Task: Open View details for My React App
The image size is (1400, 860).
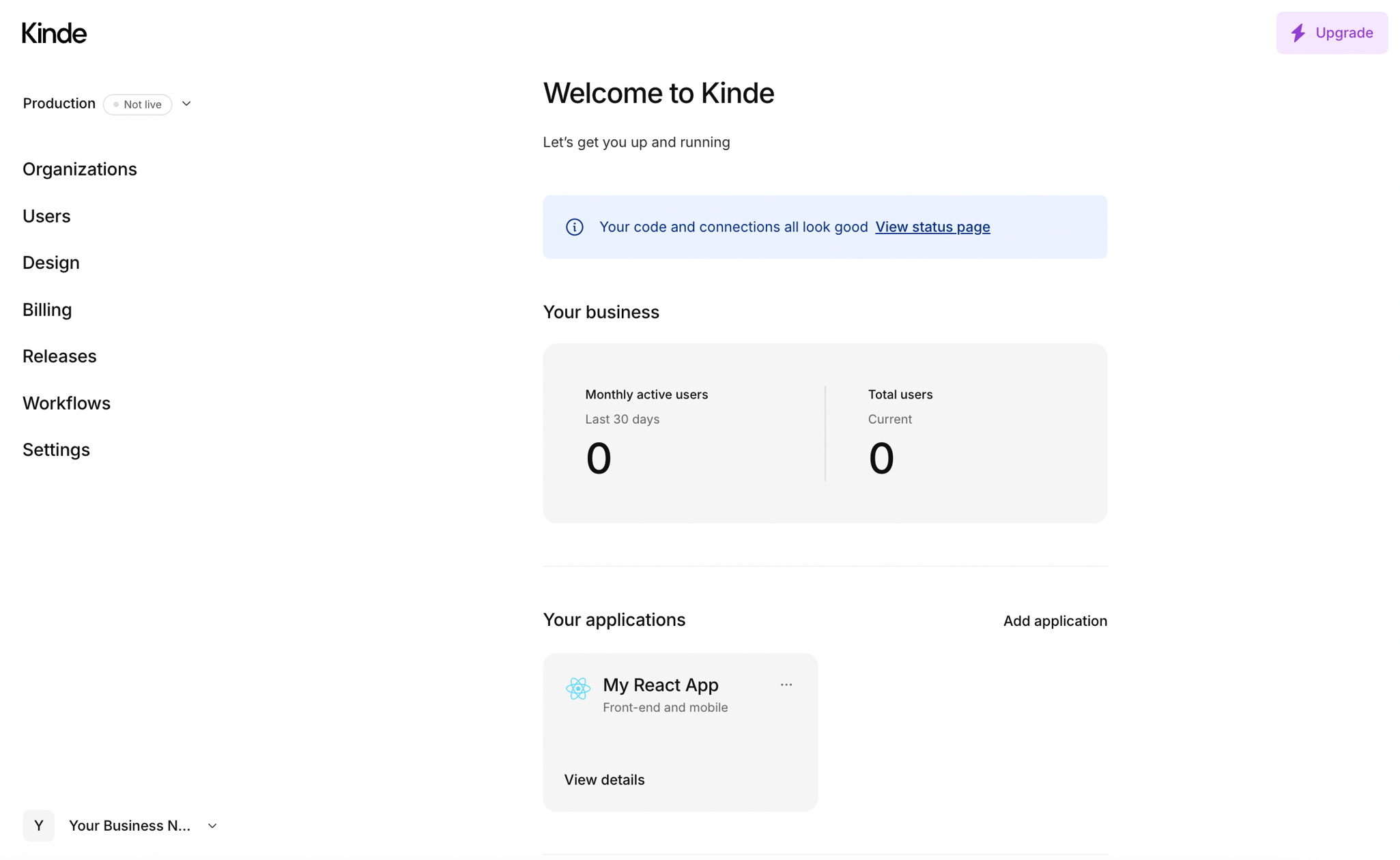Action: click(x=604, y=779)
